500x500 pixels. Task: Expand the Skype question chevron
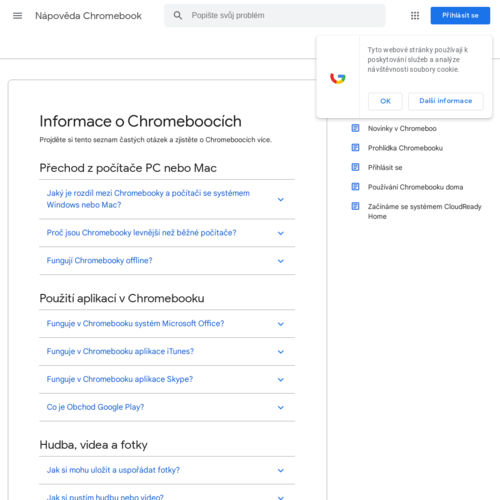(x=281, y=380)
